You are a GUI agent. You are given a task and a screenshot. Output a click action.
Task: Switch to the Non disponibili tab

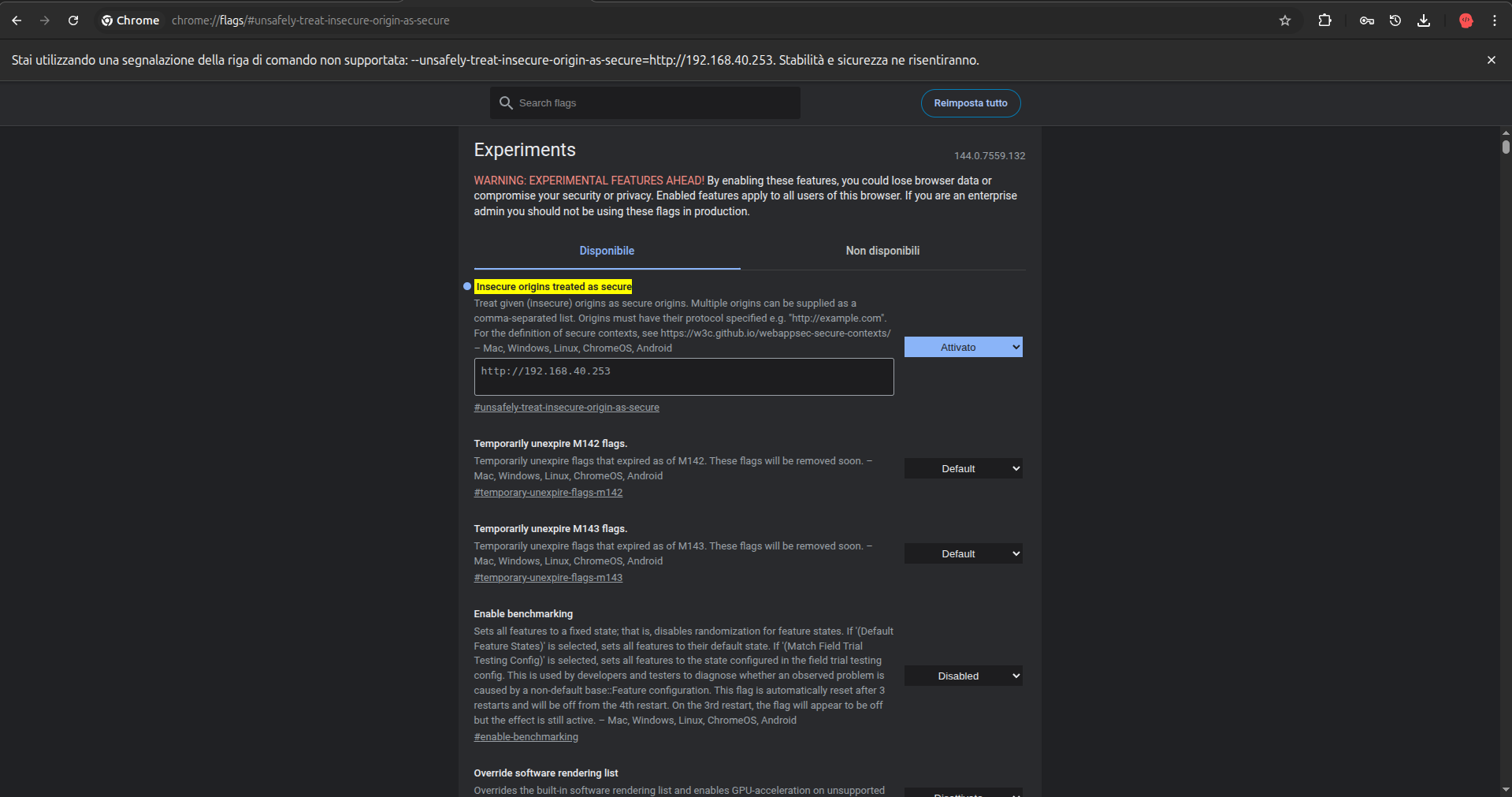pyautogui.click(x=882, y=251)
